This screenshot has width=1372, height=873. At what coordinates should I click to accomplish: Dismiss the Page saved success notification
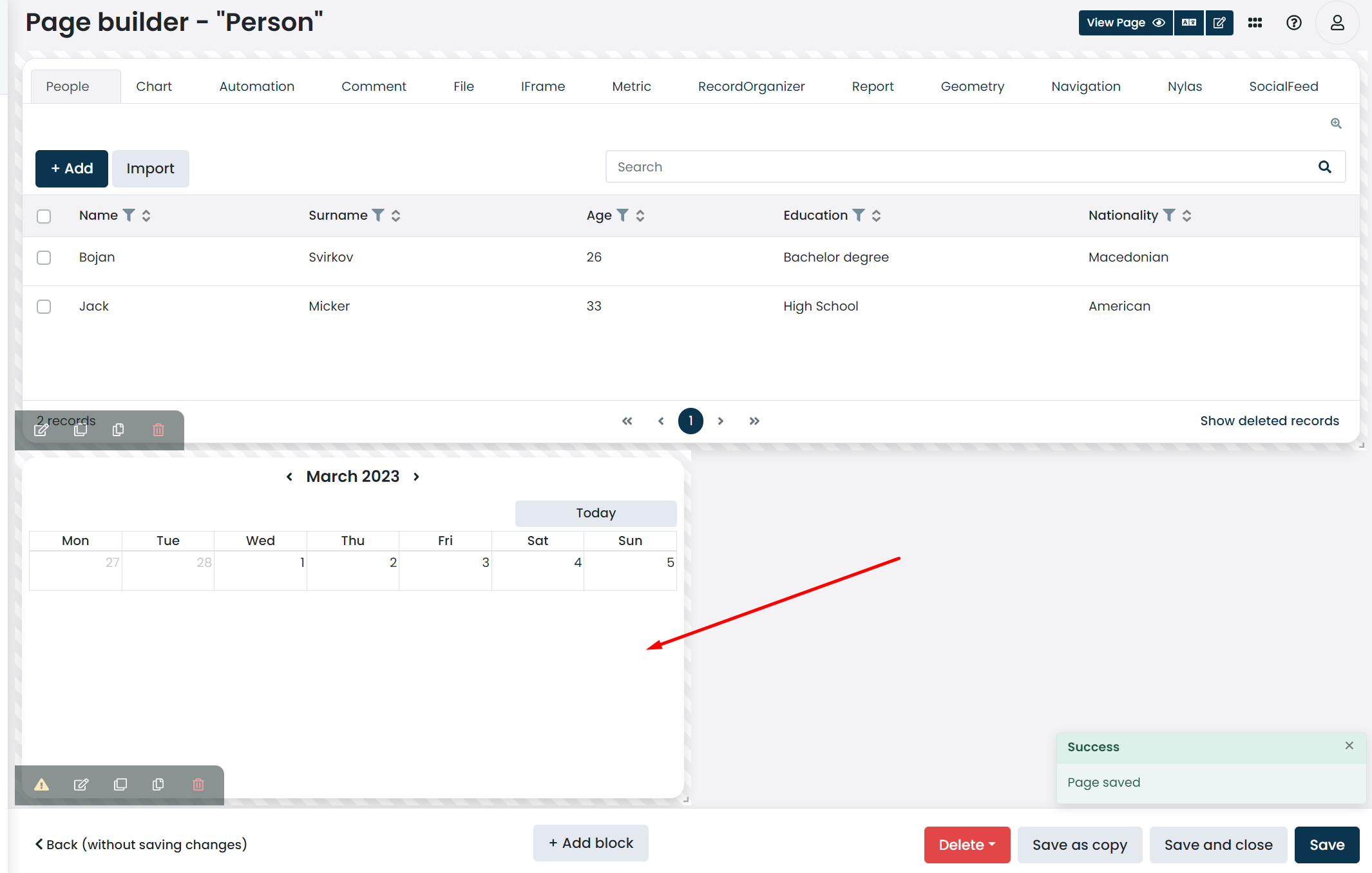[x=1349, y=745]
